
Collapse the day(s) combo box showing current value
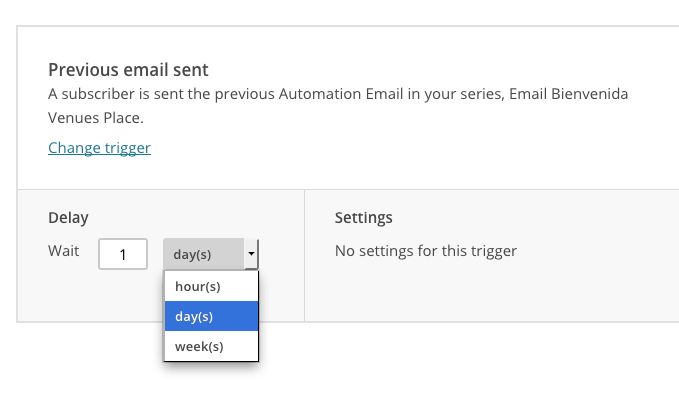click(210, 254)
